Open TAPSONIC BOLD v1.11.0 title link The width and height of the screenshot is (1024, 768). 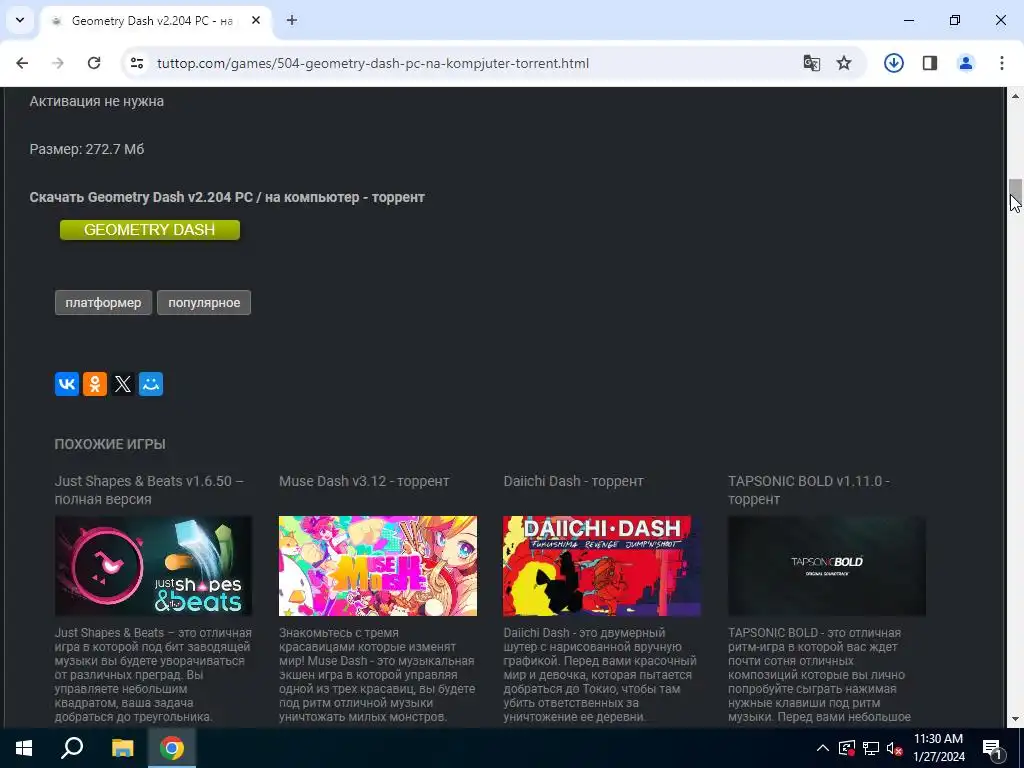[x=808, y=490]
